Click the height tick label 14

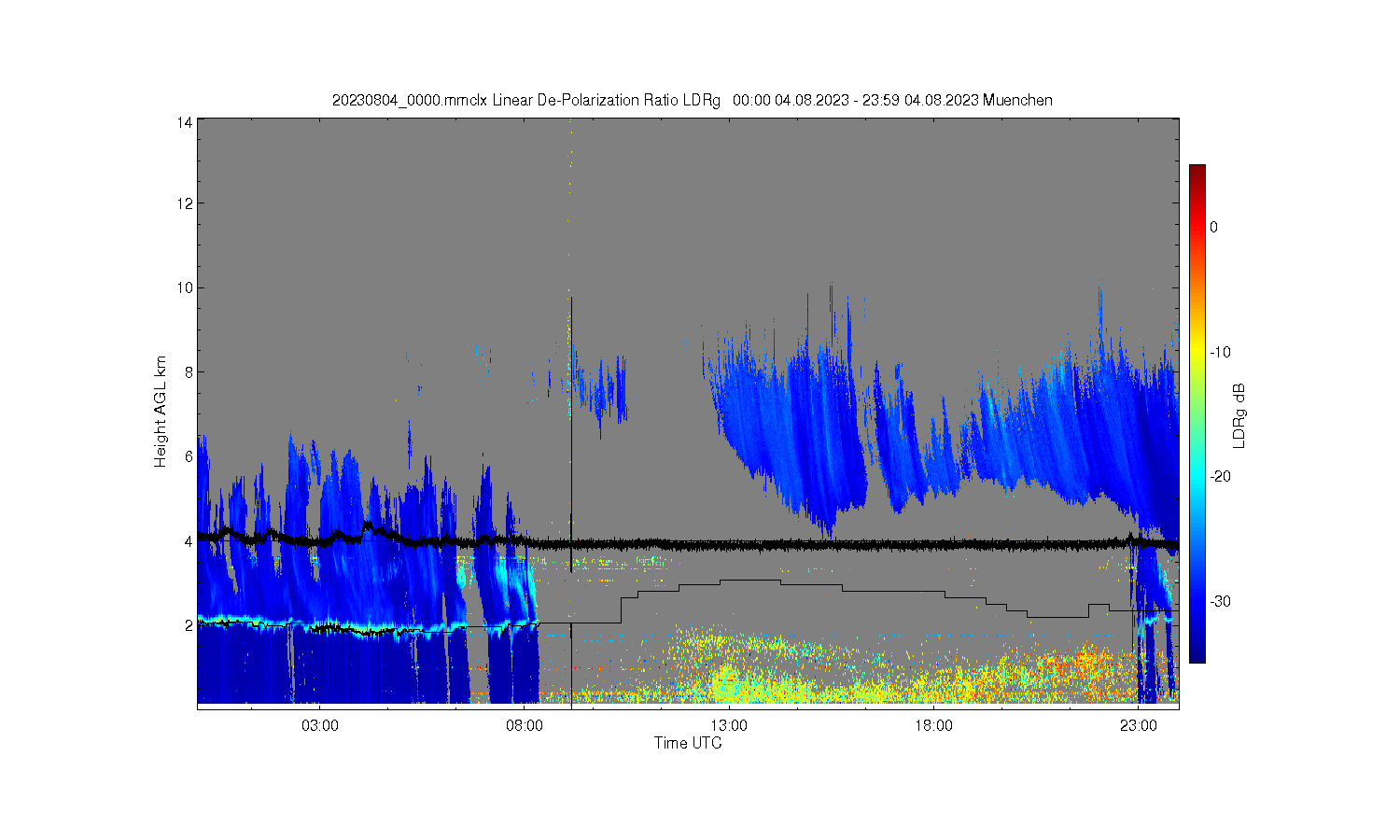point(185,122)
